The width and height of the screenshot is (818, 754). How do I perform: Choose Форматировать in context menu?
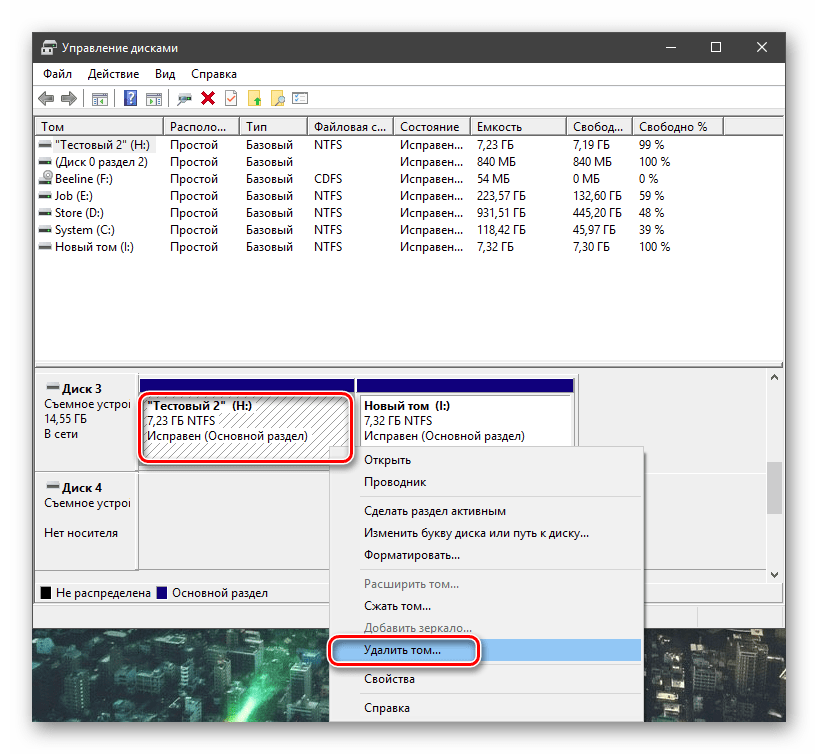point(412,555)
